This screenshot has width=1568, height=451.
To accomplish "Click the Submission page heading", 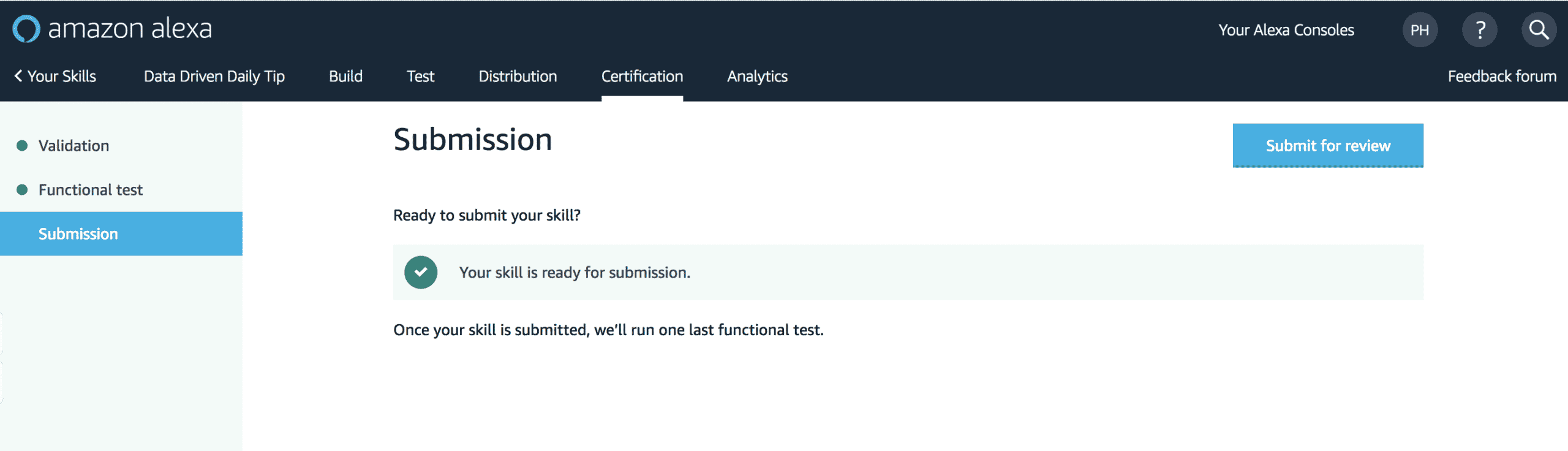I will tap(473, 140).
